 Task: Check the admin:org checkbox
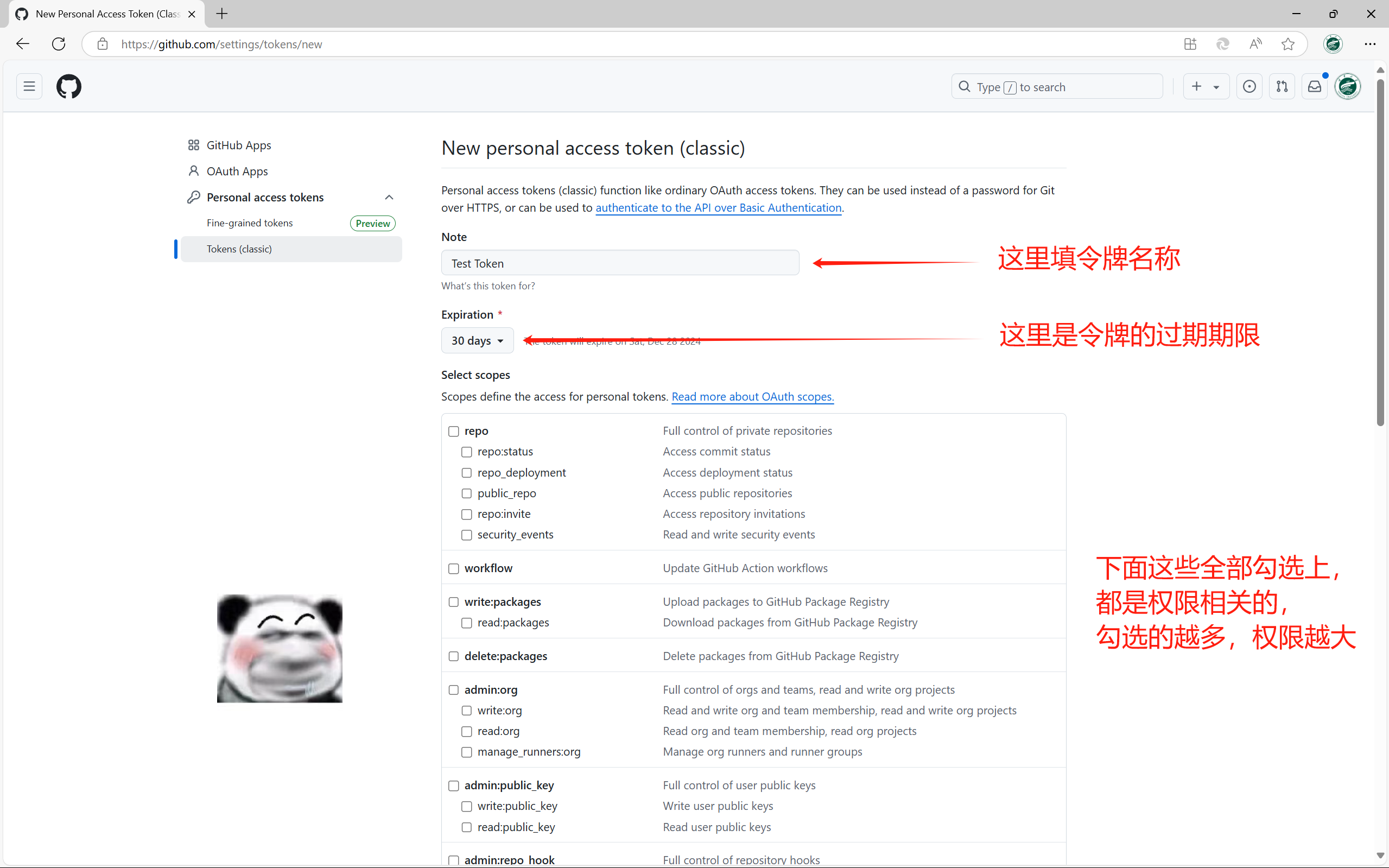point(453,690)
